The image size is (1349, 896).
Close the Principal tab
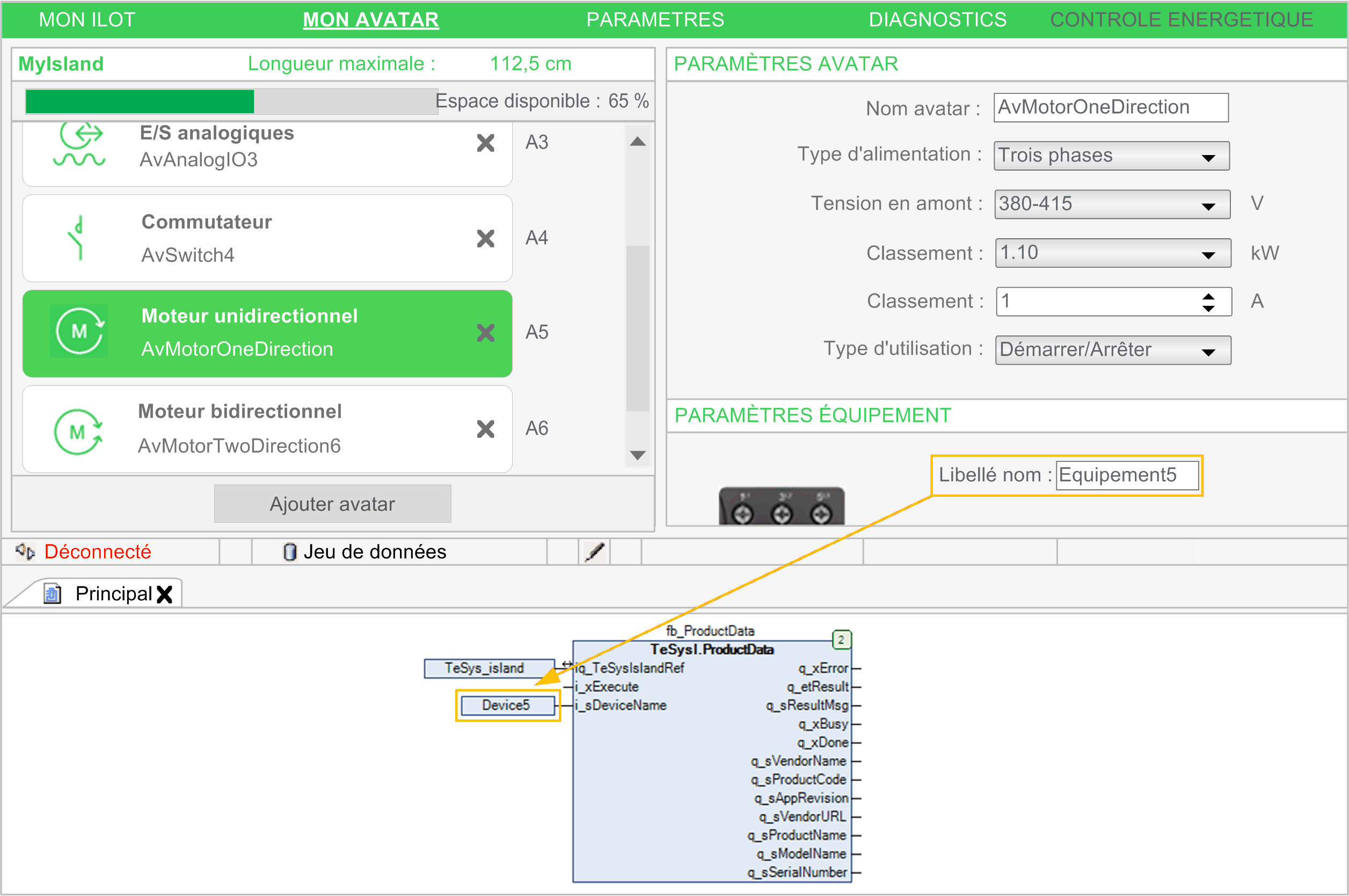click(x=165, y=594)
